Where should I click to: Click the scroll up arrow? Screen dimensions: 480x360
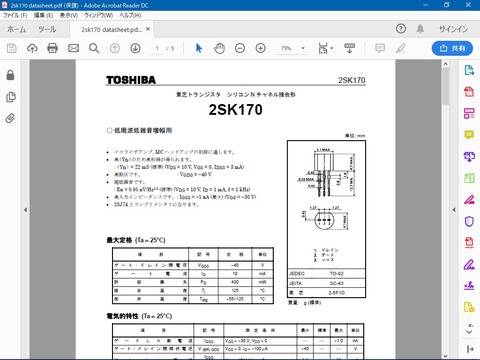click(446, 64)
